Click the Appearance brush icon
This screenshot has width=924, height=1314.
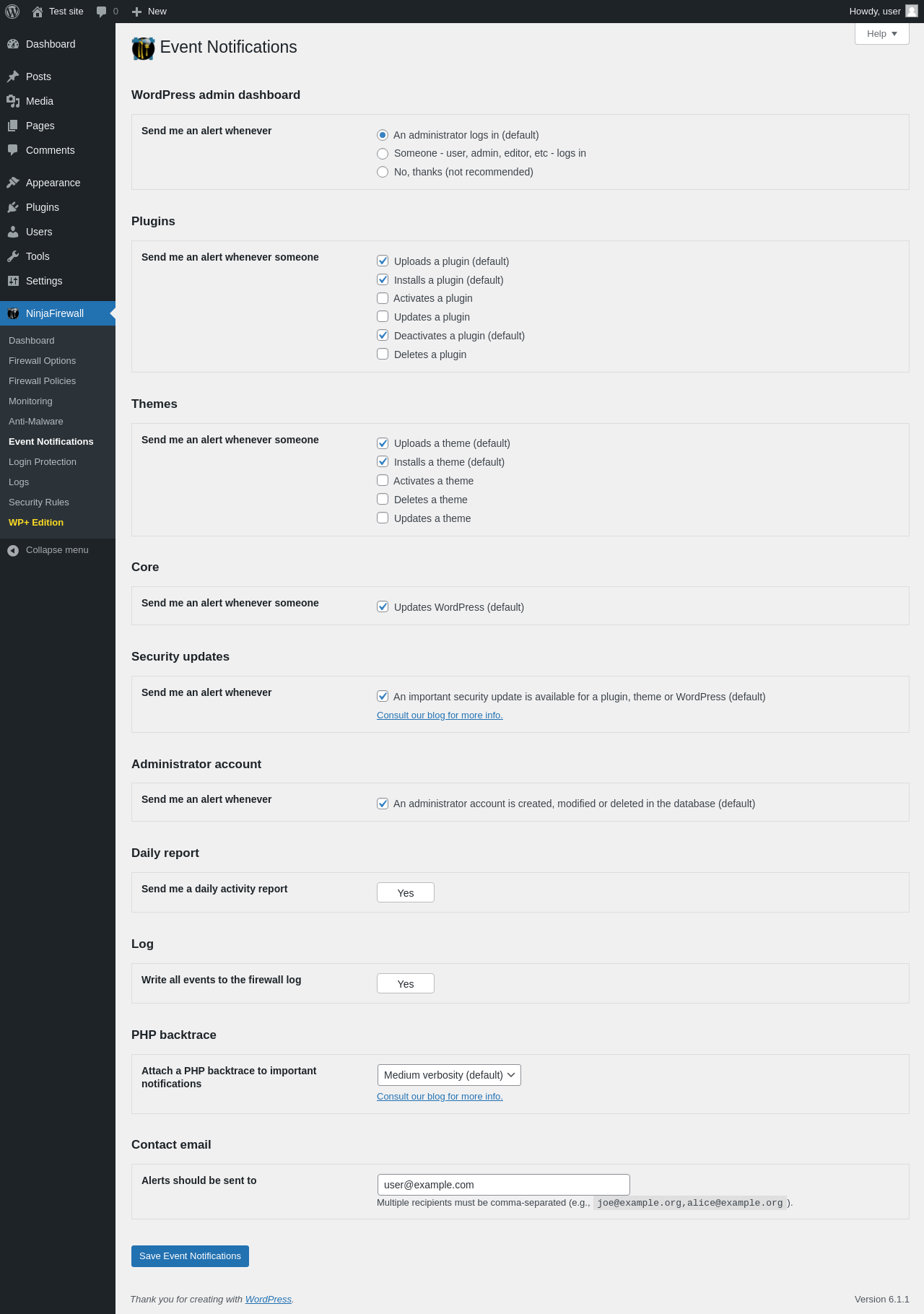(x=13, y=183)
